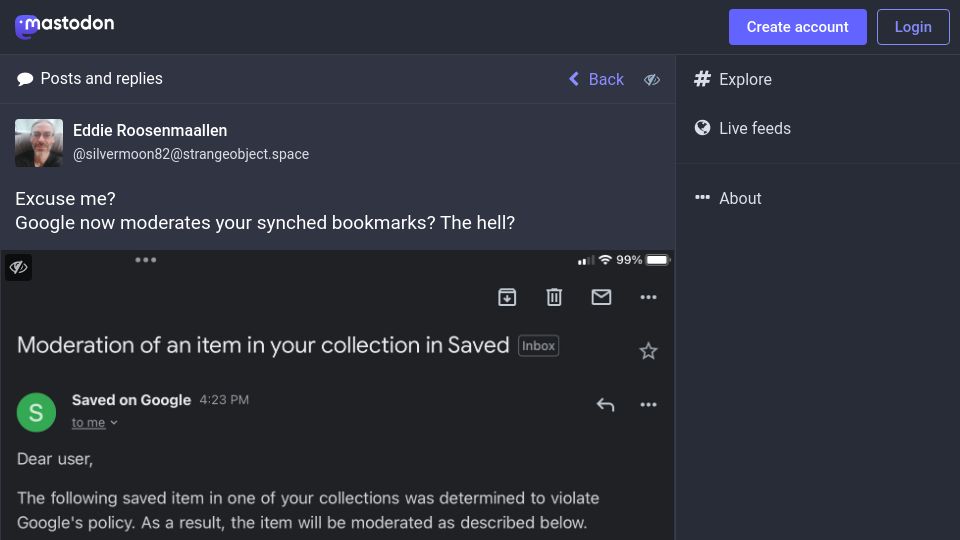The height and width of the screenshot is (540, 960).
Task: Click the email toolbar more options icon
Action: pyautogui.click(x=648, y=297)
